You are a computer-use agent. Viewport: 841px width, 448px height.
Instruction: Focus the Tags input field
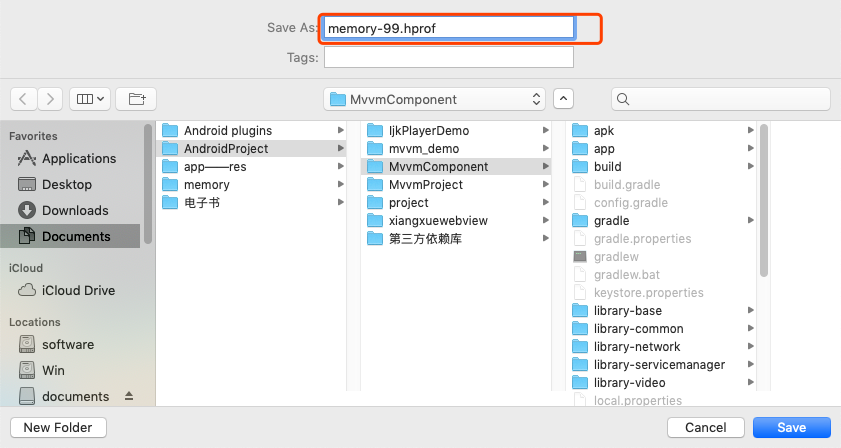[x=449, y=57]
